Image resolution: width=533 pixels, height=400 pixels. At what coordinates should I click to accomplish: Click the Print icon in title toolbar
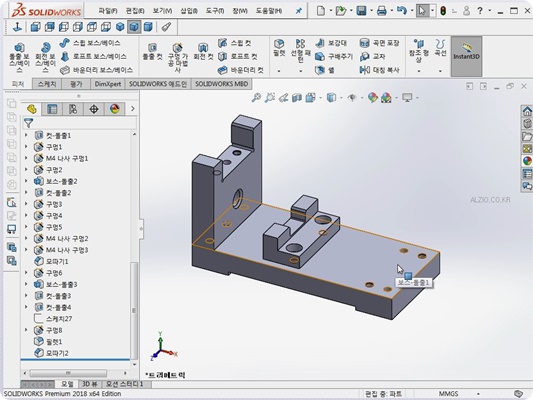[x=382, y=11]
